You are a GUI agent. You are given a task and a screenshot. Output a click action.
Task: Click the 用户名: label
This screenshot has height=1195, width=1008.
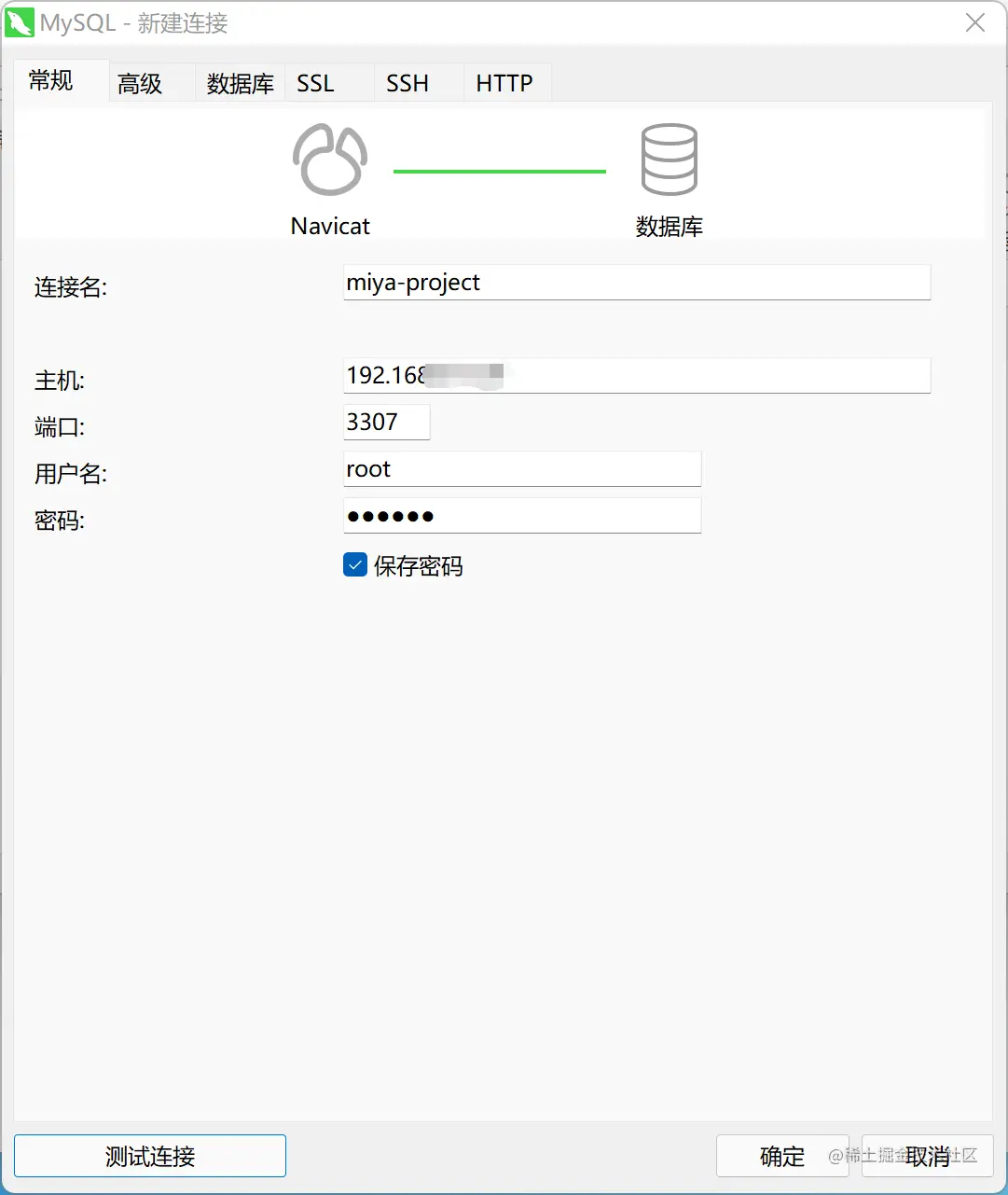(71, 474)
